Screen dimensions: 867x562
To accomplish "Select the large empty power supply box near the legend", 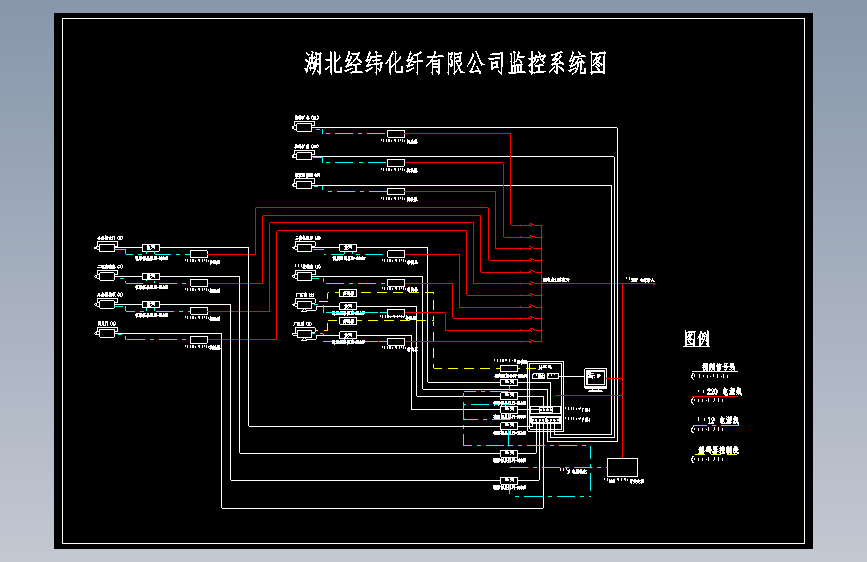I will [622, 467].
